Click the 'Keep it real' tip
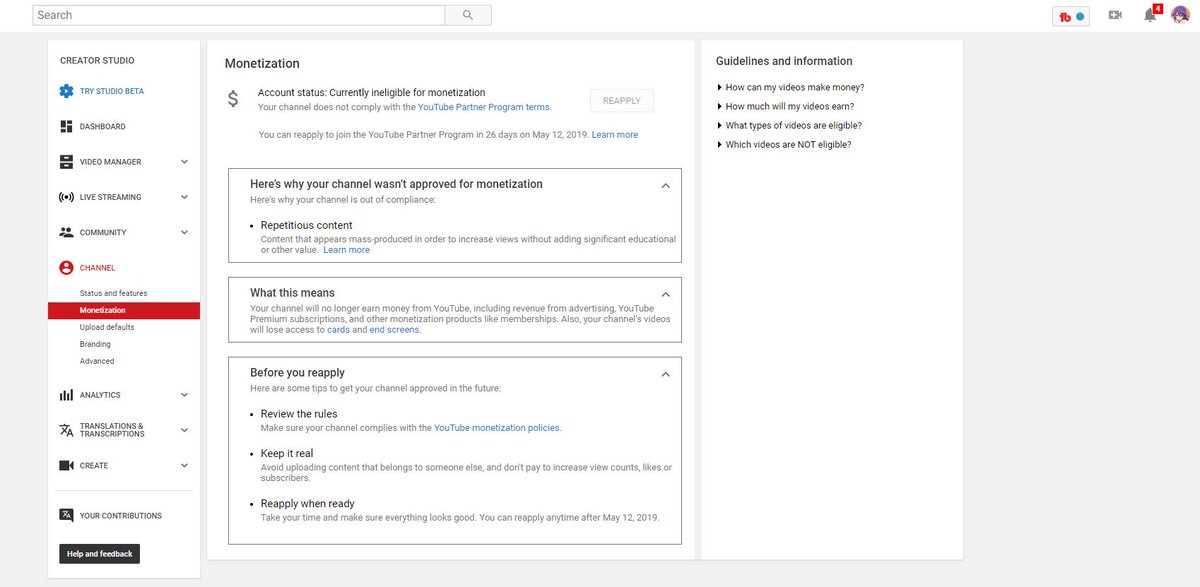1200x587 pixels. click(287, 453)
